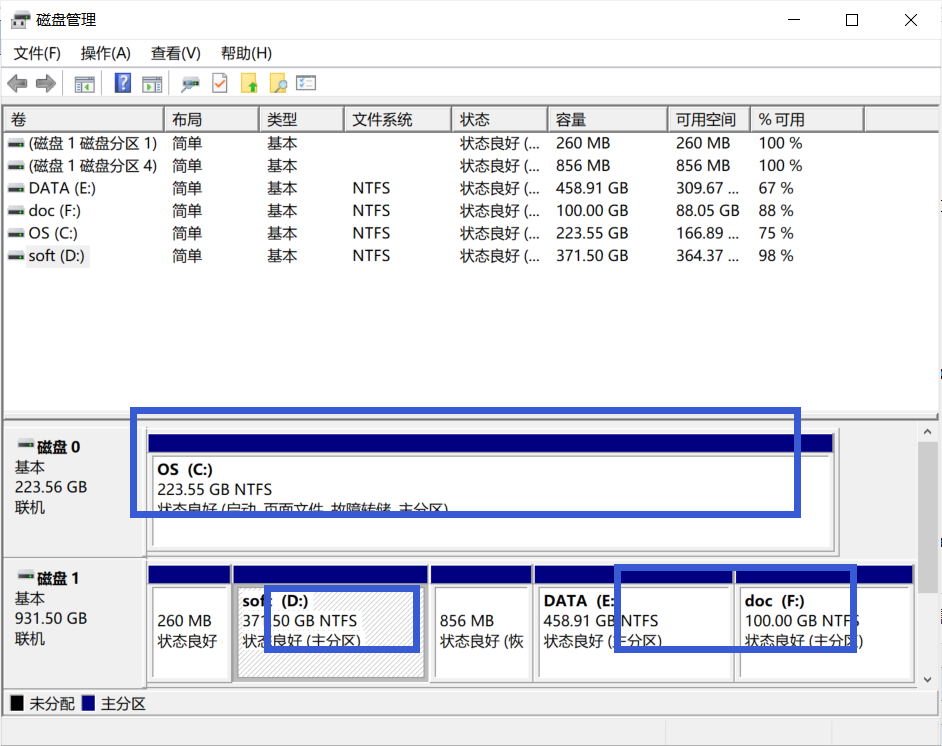
Task: Open the 帮助(H) menu
Action: (x=246, y=53)
